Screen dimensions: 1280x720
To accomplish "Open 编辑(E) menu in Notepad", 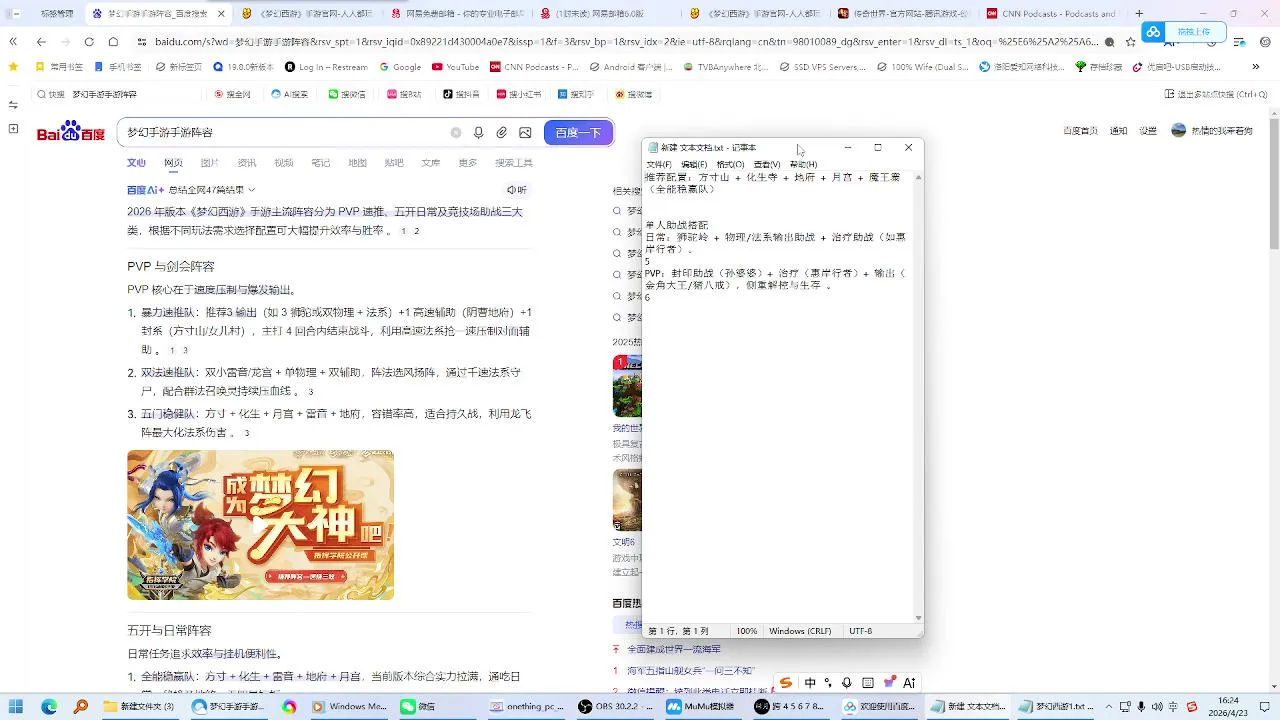I will [x=694, y=164].
